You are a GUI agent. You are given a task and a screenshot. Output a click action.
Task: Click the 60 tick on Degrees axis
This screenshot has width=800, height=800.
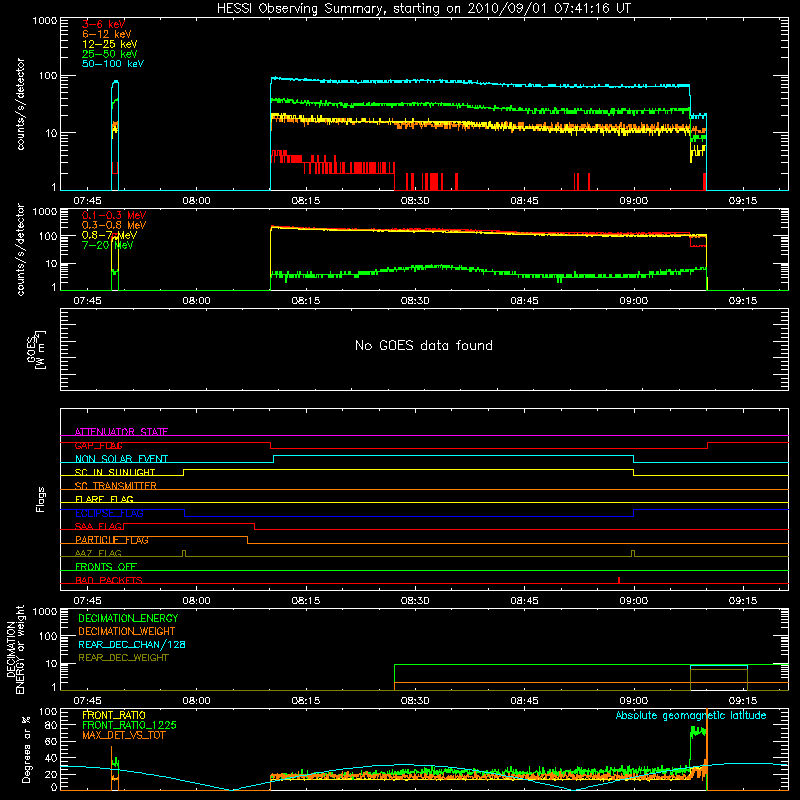pos(51,741)
